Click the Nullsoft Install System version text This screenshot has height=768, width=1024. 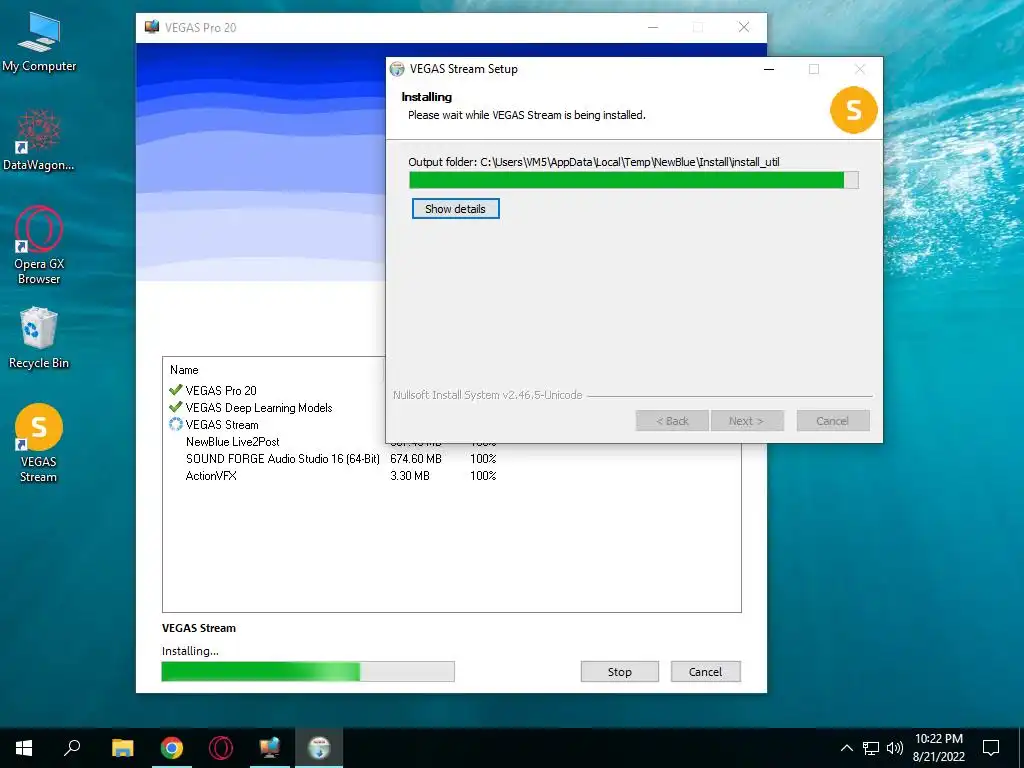click(x=487, y=395)
